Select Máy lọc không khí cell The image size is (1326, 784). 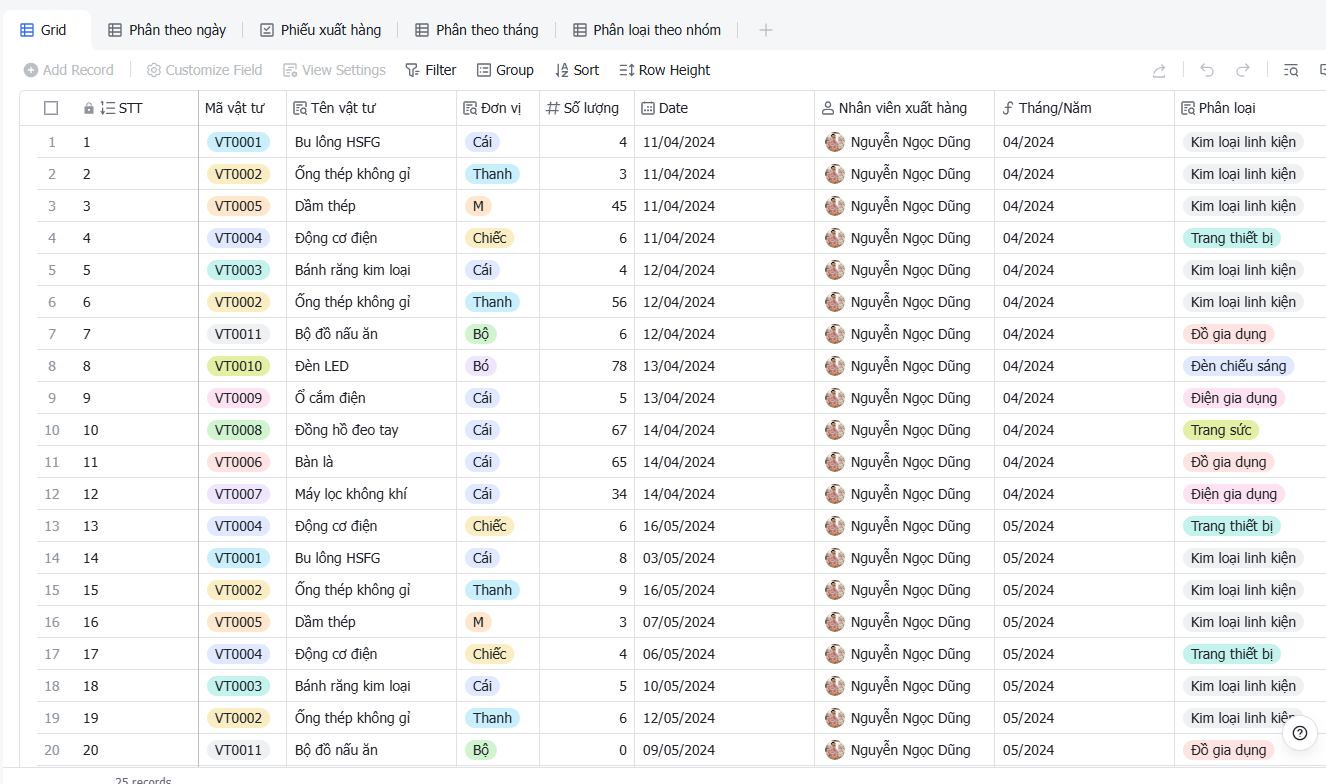coord(371,494)
